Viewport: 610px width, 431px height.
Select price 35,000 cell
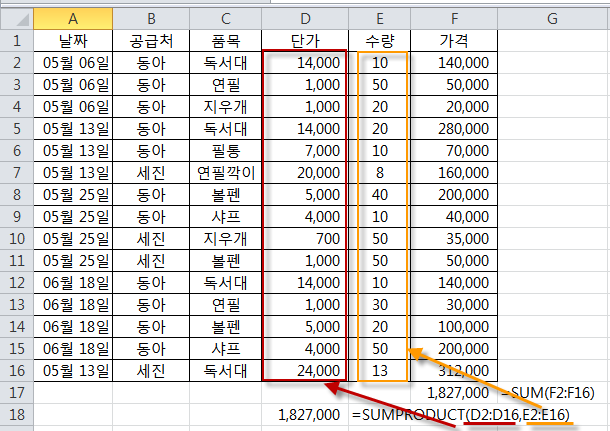coord(454,238)
